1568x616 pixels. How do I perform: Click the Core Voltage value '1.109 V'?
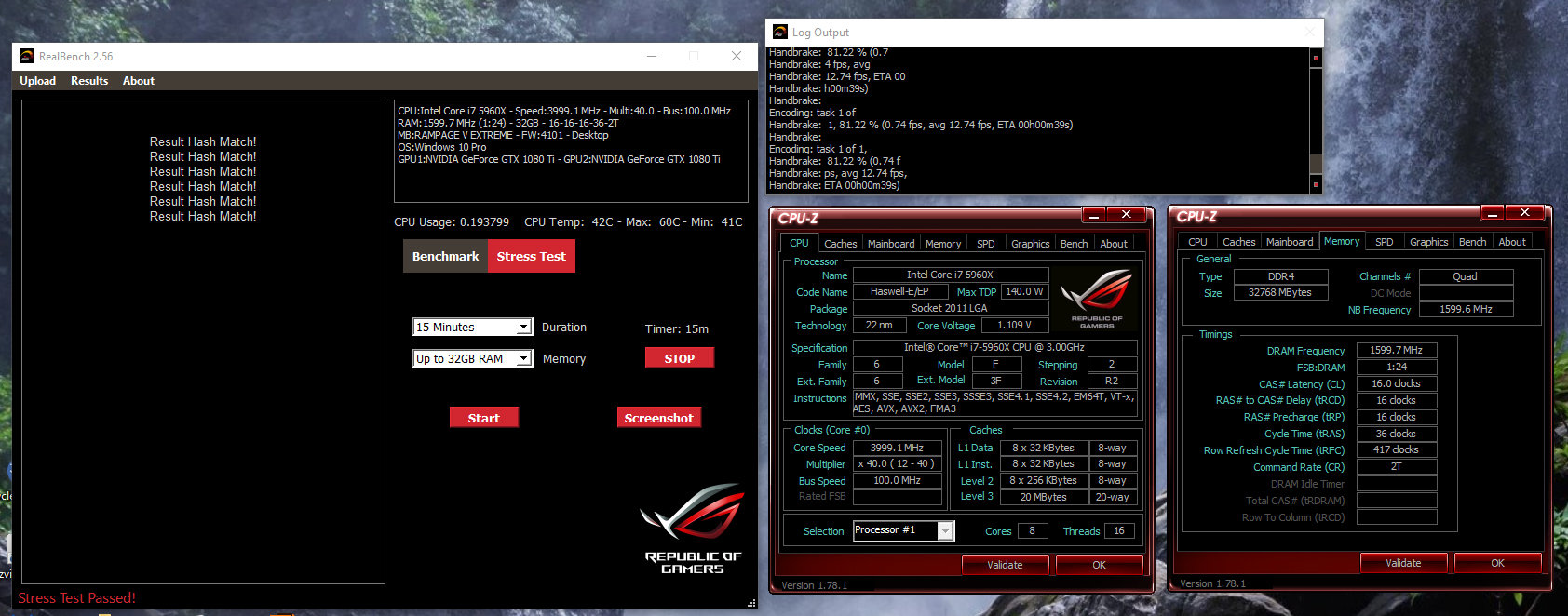click(1014, 325)
